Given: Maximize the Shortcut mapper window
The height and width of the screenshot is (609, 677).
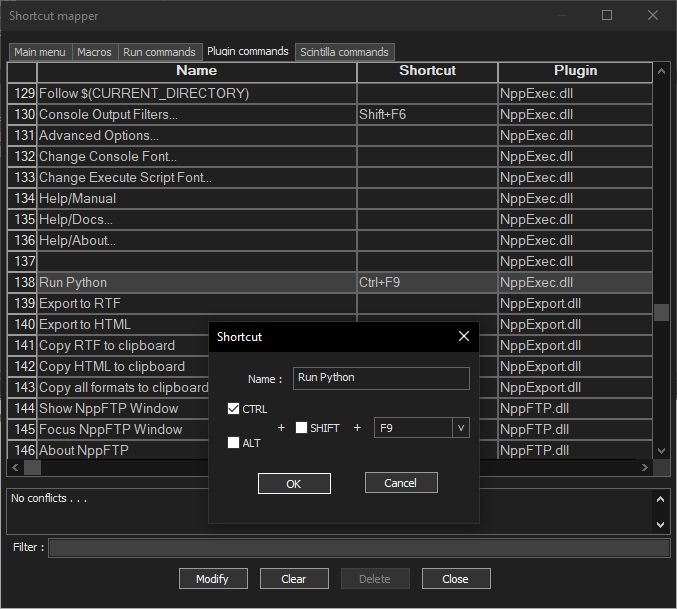Looking at the screenshot, I should 607,16.
